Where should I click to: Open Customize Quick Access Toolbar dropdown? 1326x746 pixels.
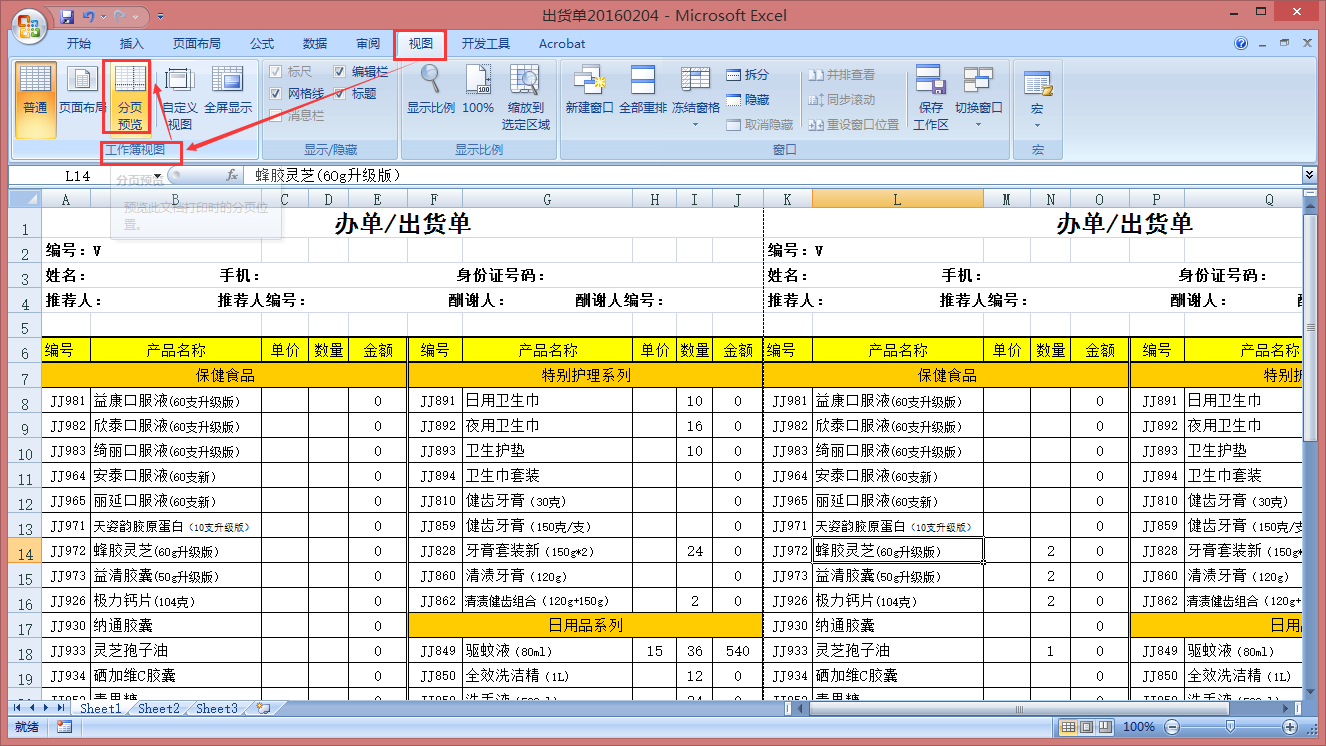point(161,17)
